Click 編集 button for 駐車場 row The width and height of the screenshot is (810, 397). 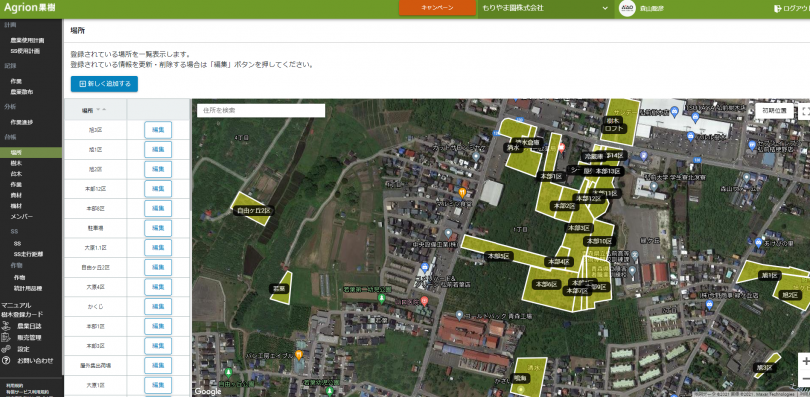point(158,228)
